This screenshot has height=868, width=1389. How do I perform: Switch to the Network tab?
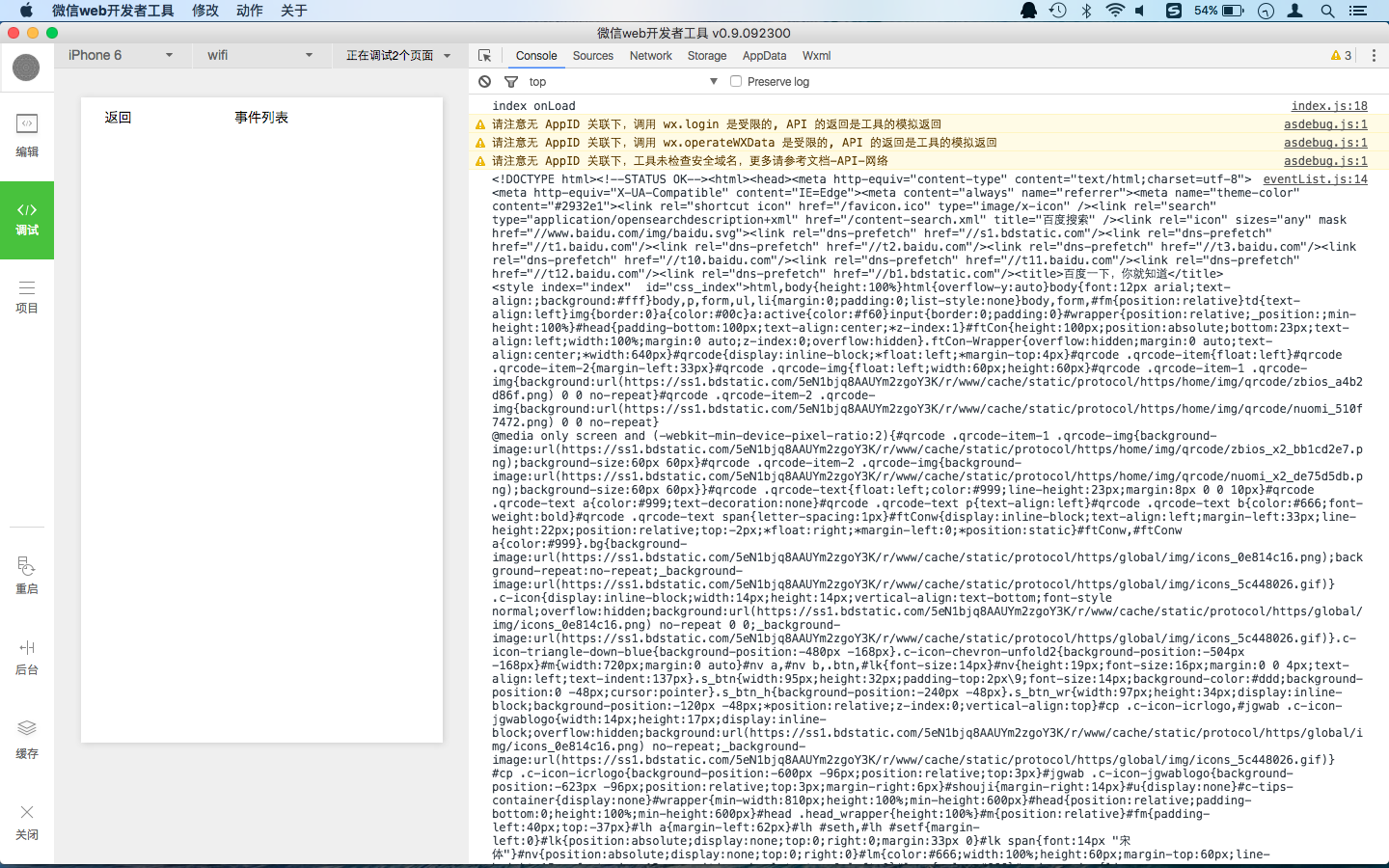point(651,56)
